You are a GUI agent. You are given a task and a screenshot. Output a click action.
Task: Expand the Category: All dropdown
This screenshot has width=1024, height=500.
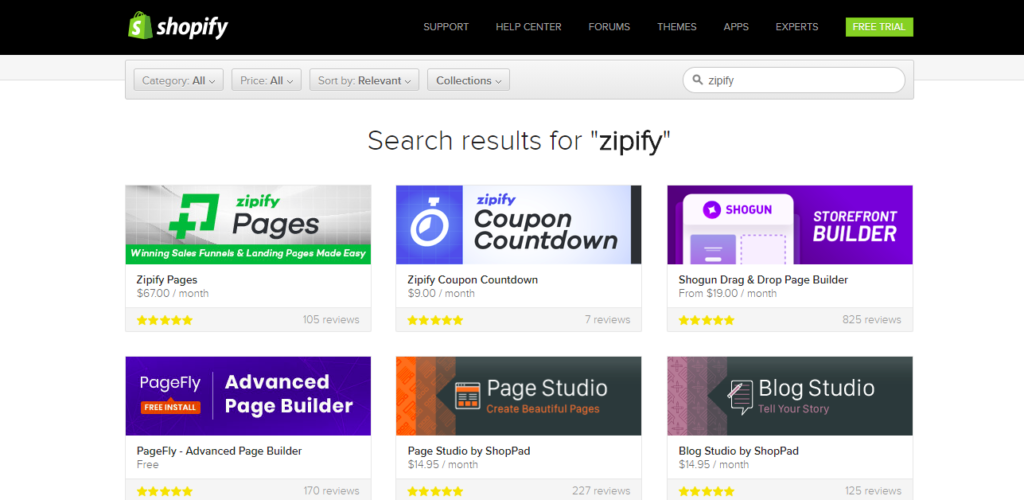click(178, 80)
